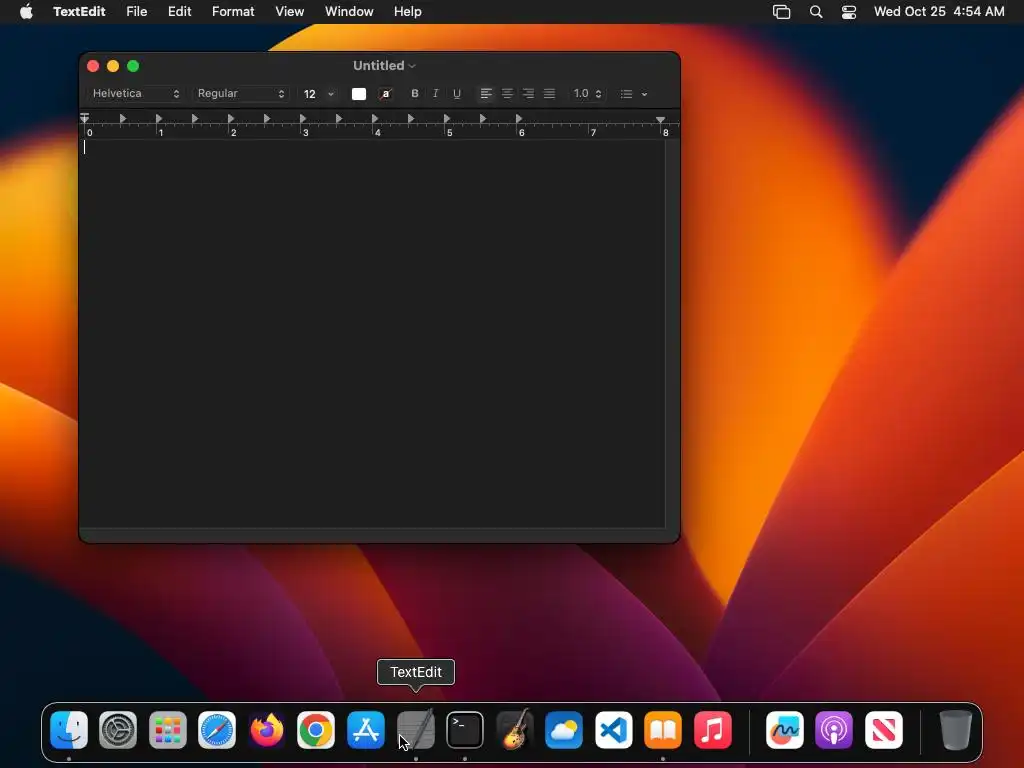Open the Format menu
The height and width of the screenshot is (768, 1024).
point(233,11)
